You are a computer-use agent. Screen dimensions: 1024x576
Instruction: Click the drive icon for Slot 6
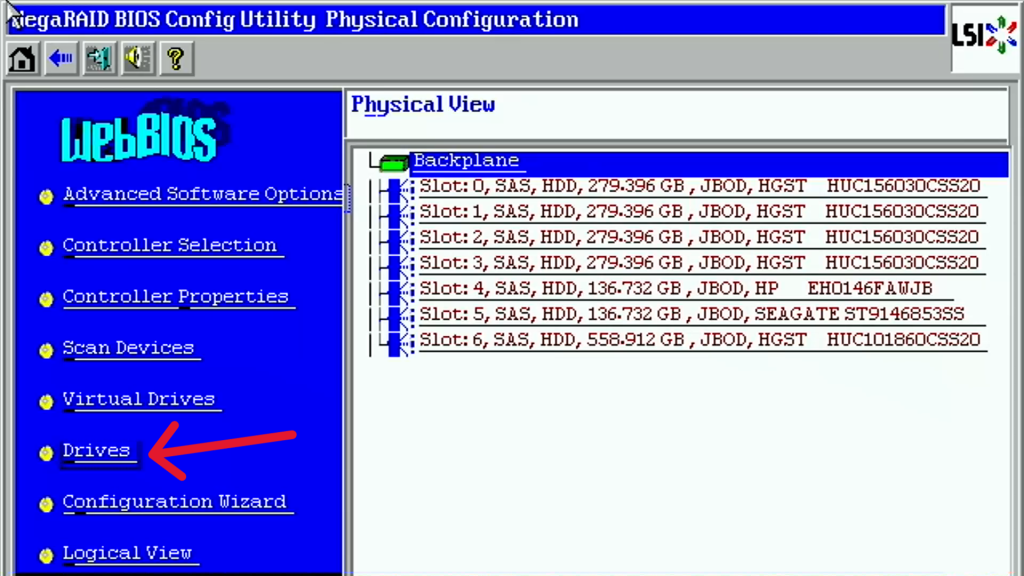click(x=400, y=343)
